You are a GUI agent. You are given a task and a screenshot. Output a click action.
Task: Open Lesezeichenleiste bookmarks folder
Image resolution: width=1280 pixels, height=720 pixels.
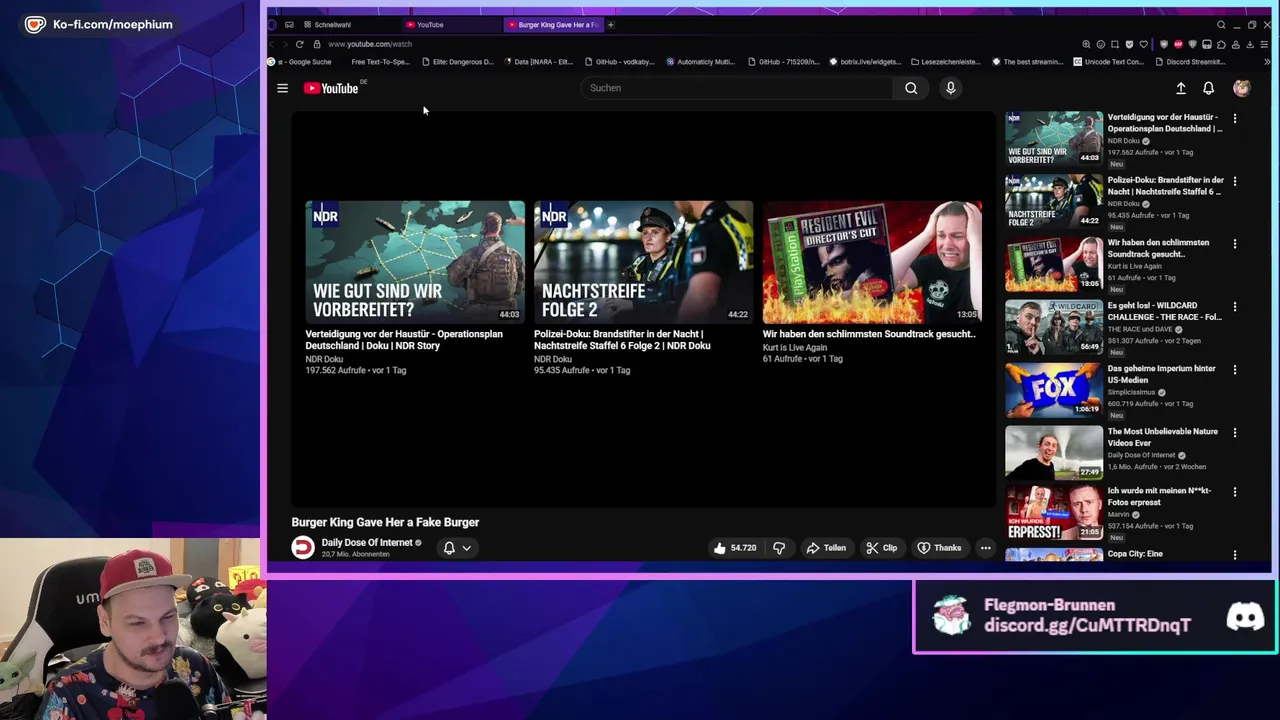point(946,62)
